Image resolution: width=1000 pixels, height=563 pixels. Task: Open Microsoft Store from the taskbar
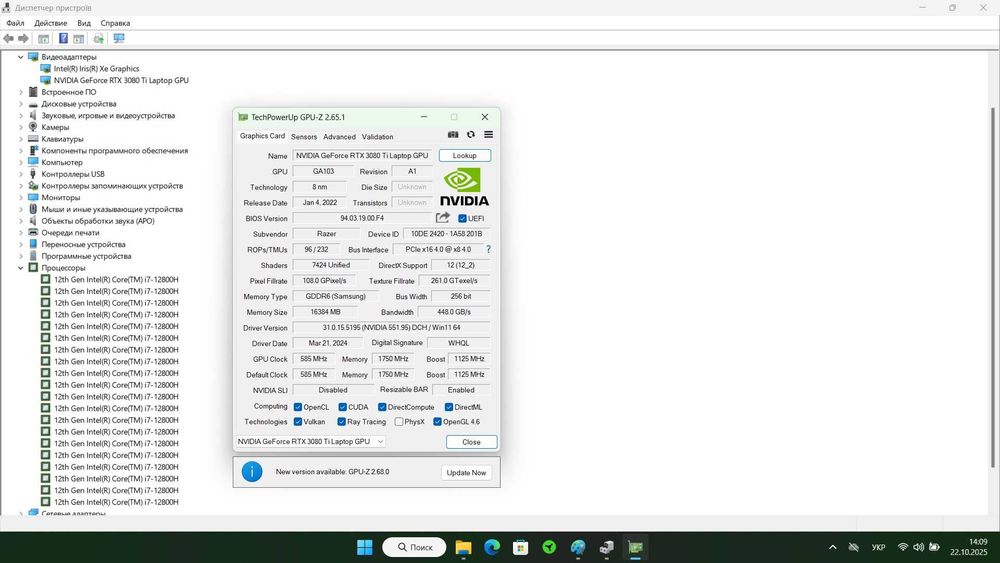point(520,547)
